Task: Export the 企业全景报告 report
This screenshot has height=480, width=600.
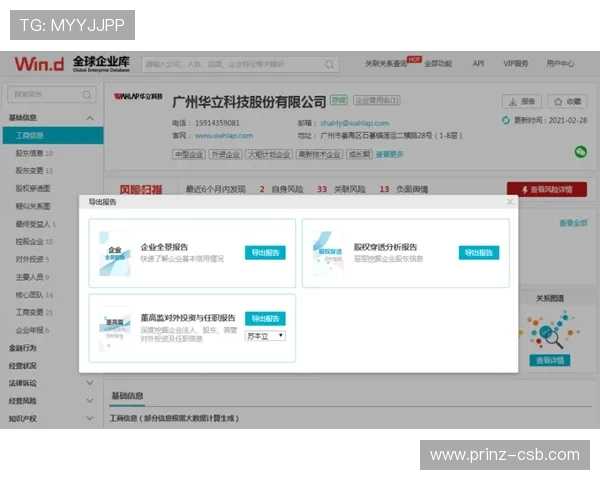Action: [x=265, y=253]
